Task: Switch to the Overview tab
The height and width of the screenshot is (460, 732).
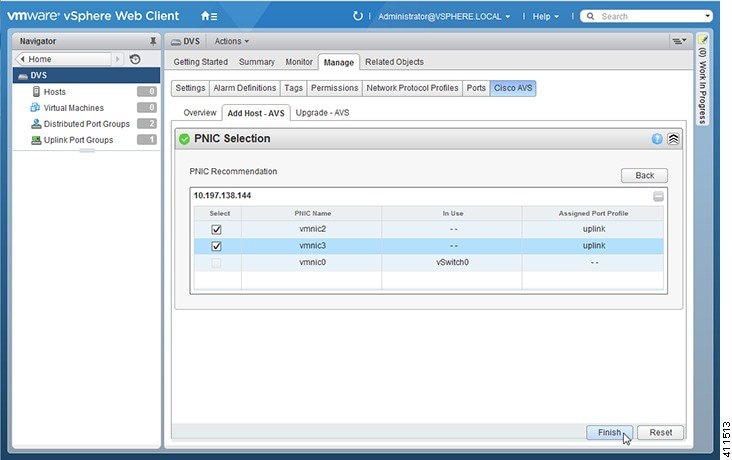Action: [x=200, y=113]
